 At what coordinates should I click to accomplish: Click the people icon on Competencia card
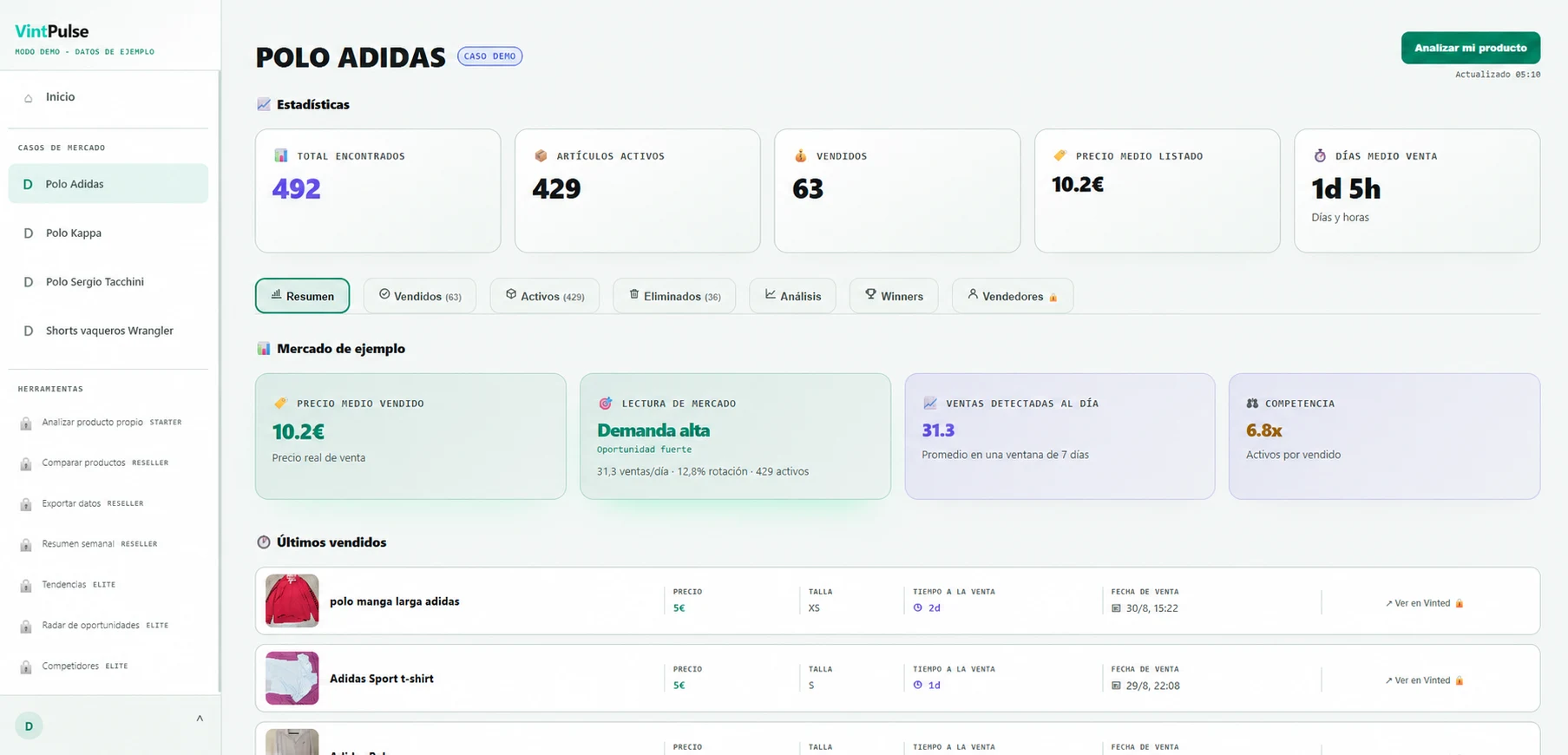click(x=1252, y=404)
